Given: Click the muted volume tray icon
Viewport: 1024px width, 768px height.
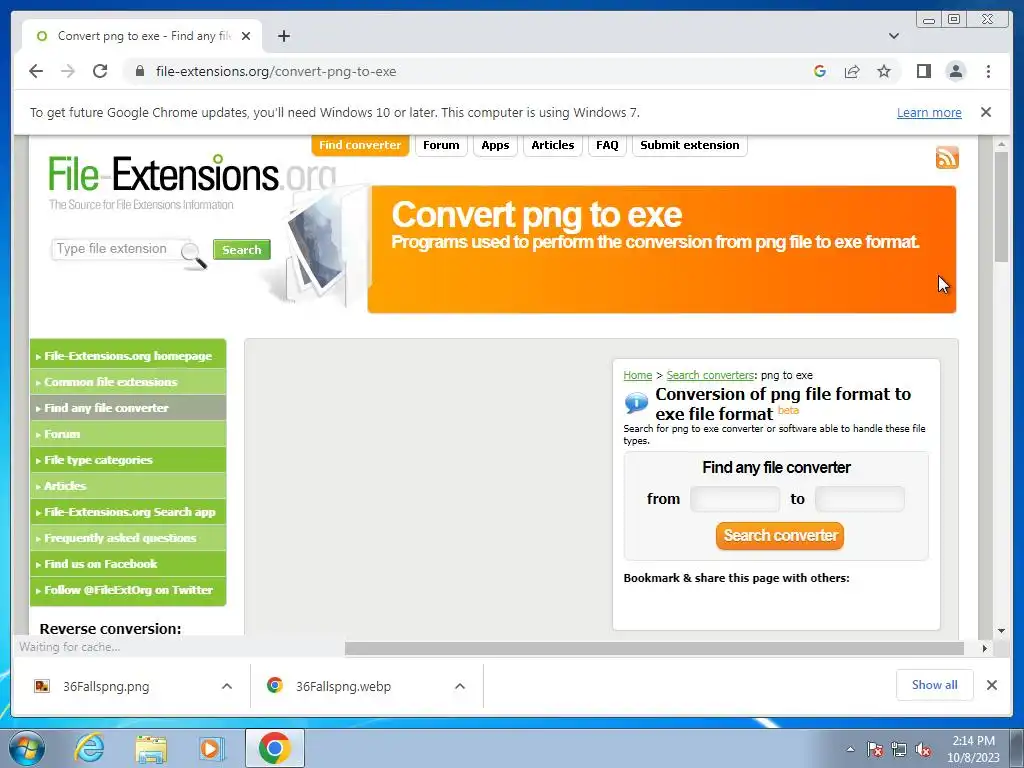Looking at the screenshot, I should pyautogui.click(x=923, y=749).
